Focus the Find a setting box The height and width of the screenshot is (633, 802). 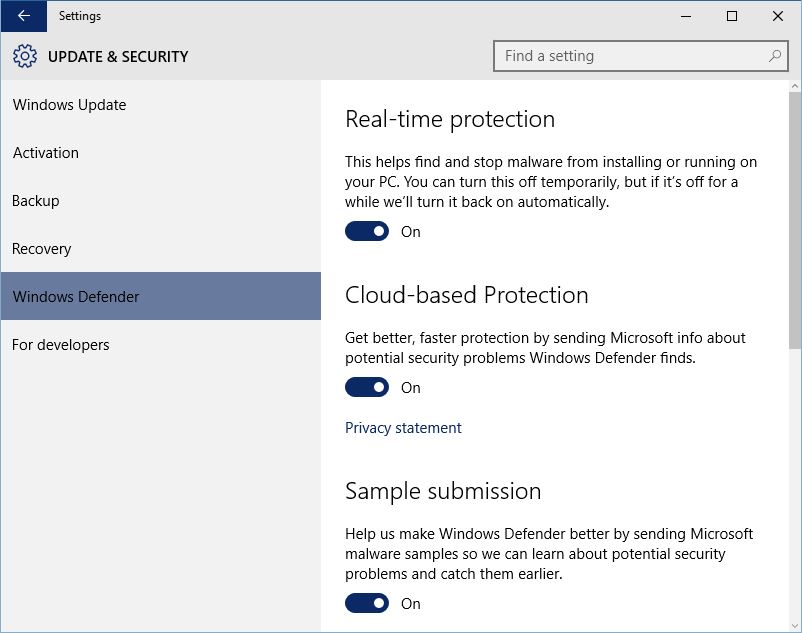pos(640,56)
